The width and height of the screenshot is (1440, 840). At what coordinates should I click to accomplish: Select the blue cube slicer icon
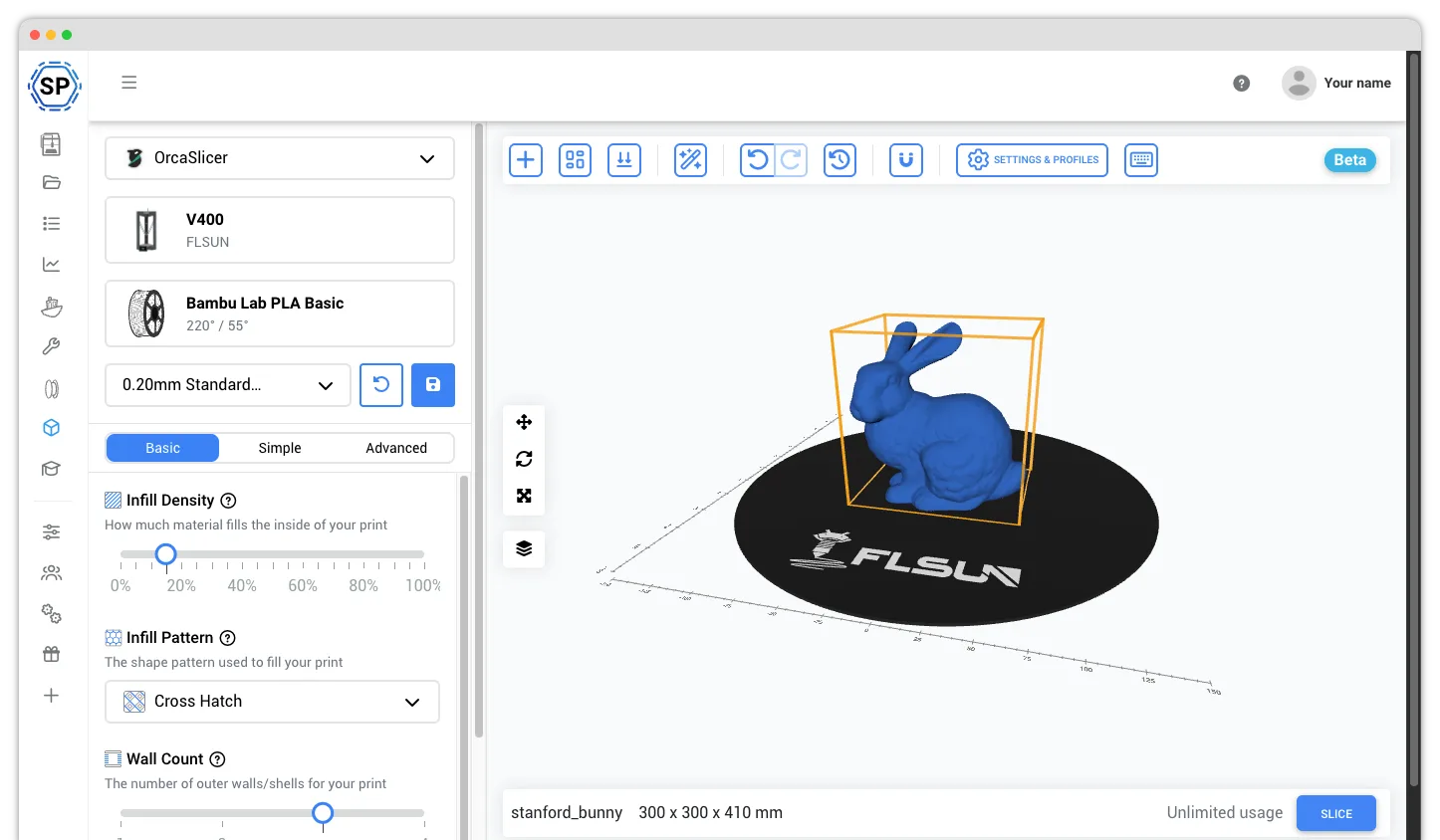tap(52, 428)
